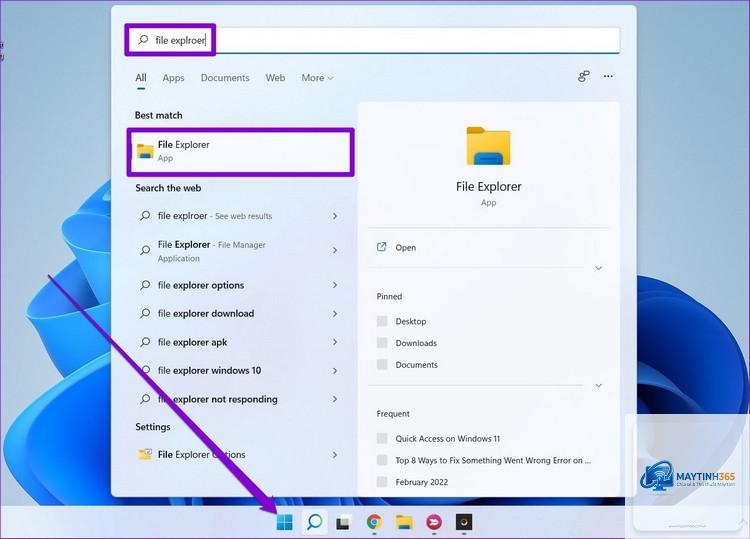The image size is (750, 539).
Task: Click the Documents pinned item icon
Action: [382, 364]
